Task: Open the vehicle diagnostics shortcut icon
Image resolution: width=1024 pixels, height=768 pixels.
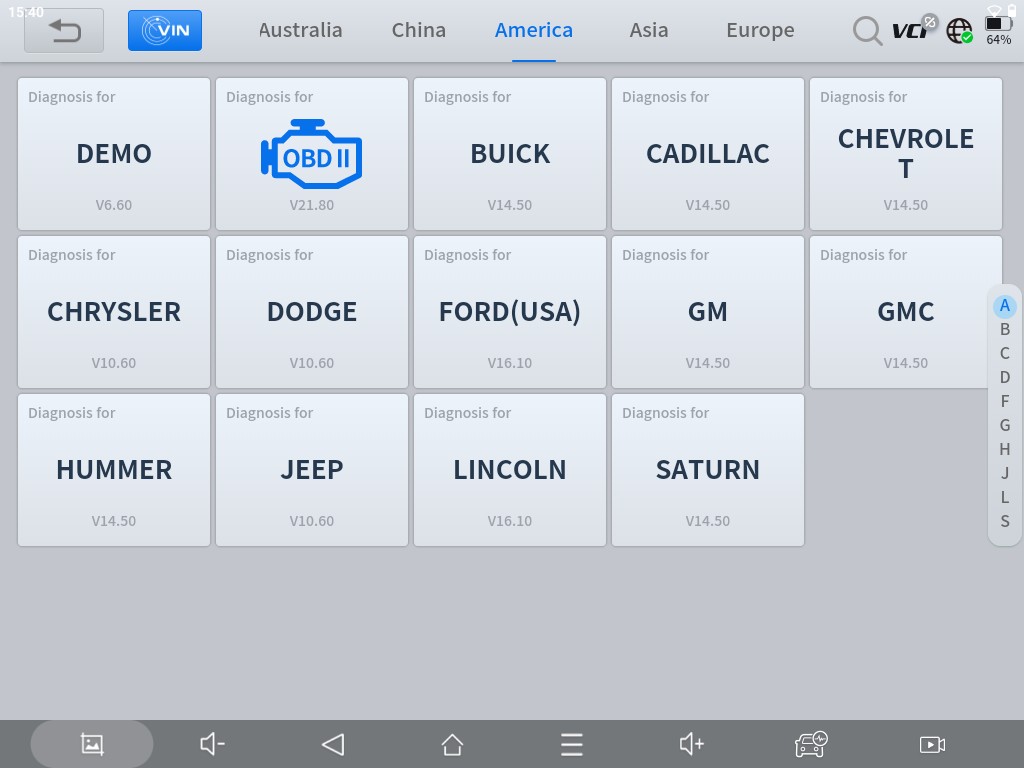Action: coord(811,744)
